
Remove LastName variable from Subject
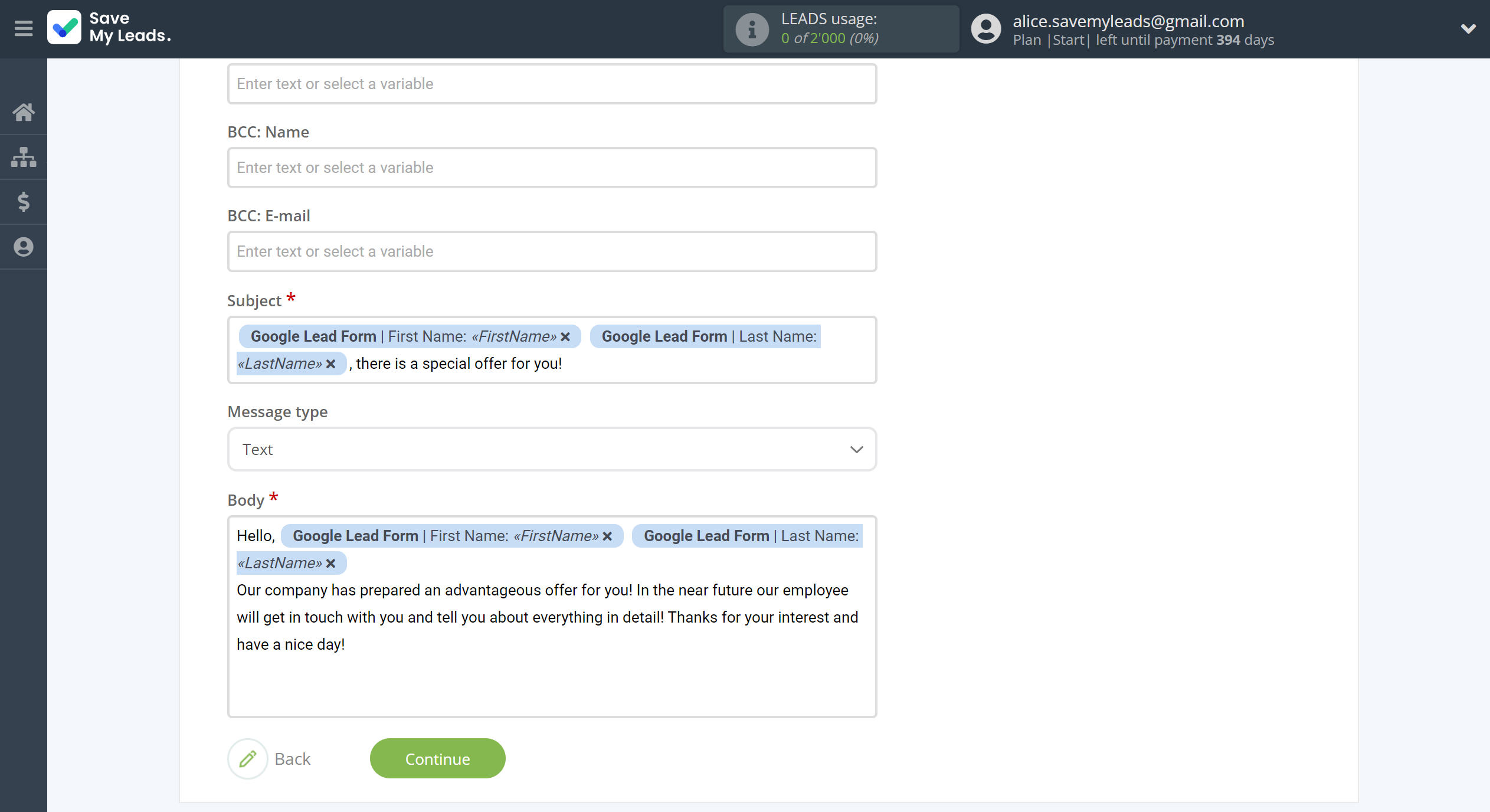[x=331, y=364]
